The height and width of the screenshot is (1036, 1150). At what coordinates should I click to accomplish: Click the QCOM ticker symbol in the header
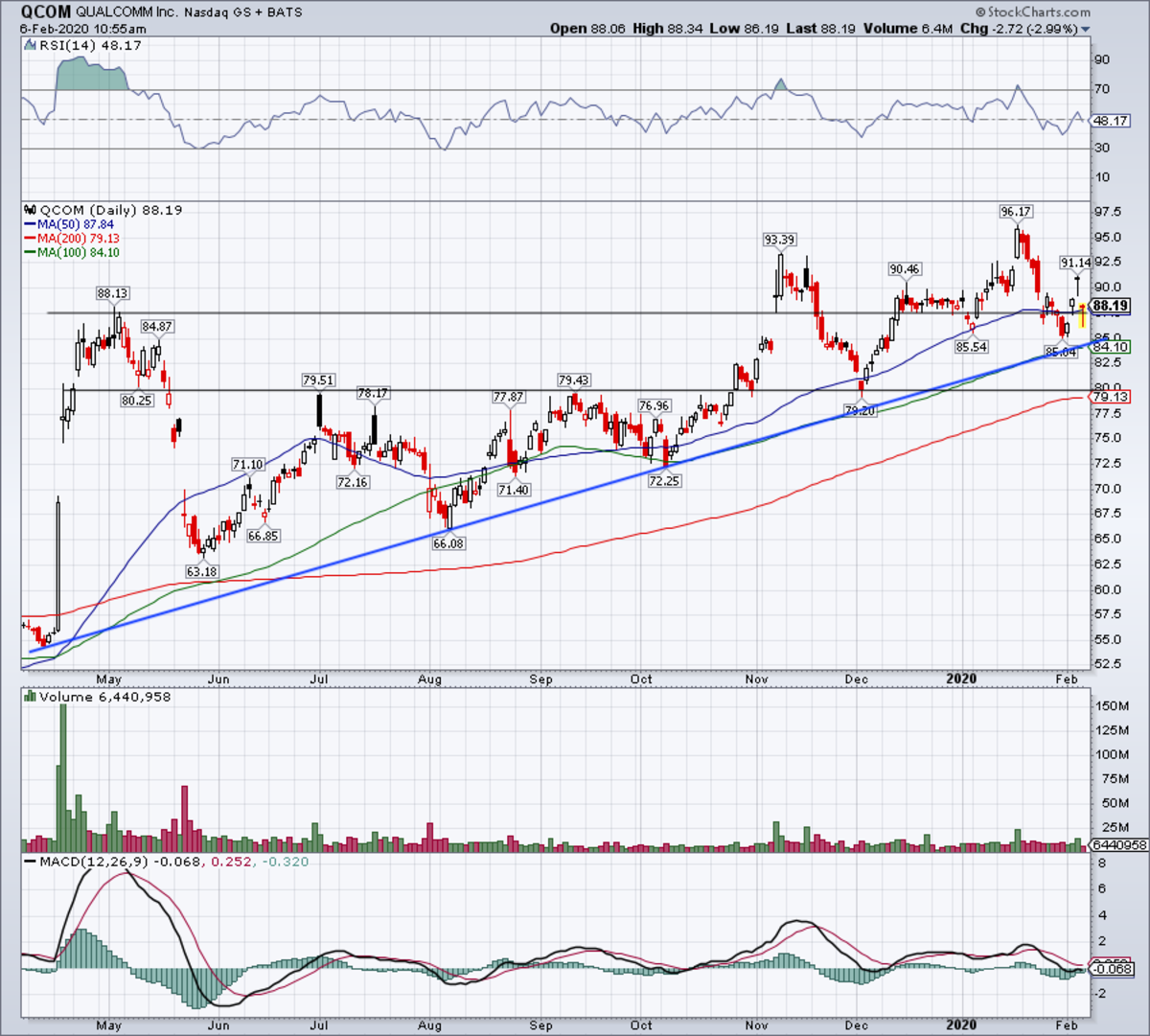point(45,12)
